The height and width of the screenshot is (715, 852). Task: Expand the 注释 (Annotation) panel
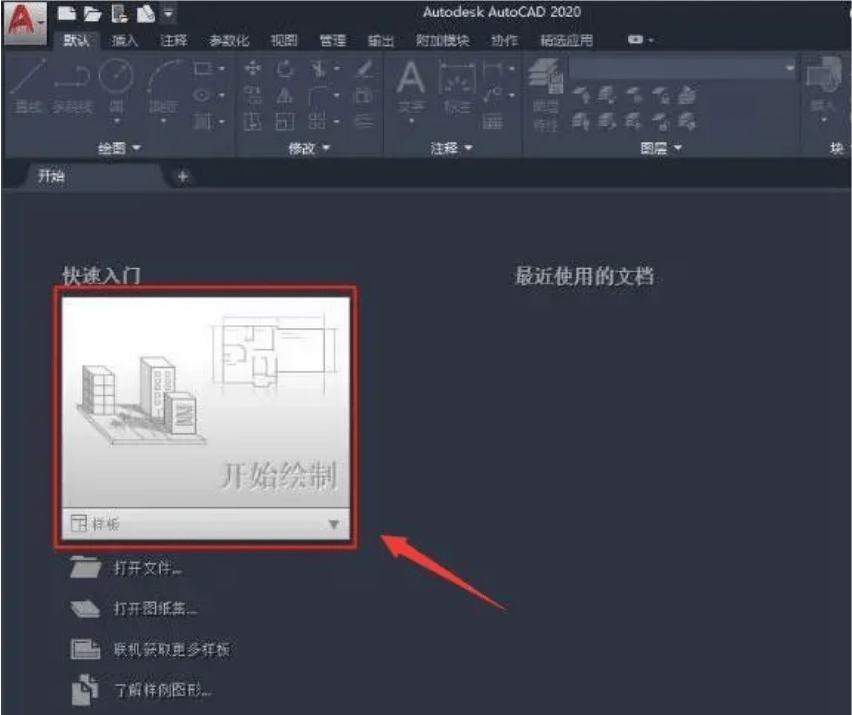pos(451,147)
